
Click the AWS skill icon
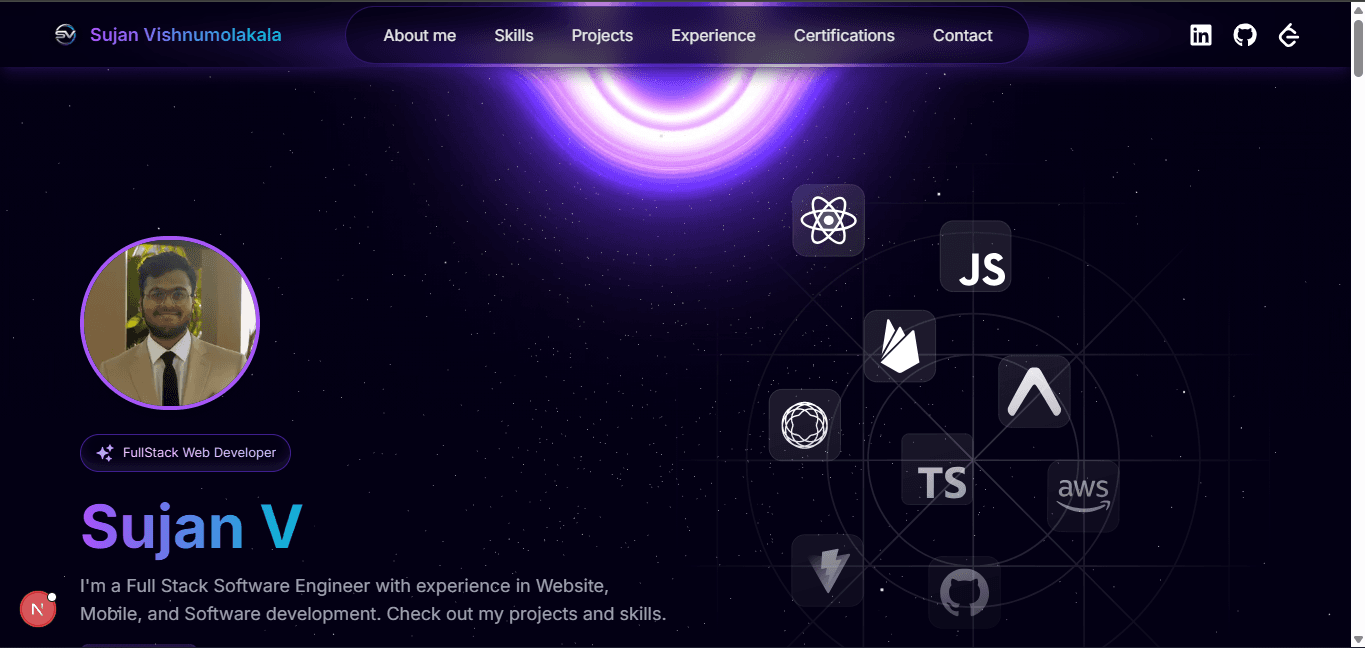pyautogui.click(x=1083, y=496)
